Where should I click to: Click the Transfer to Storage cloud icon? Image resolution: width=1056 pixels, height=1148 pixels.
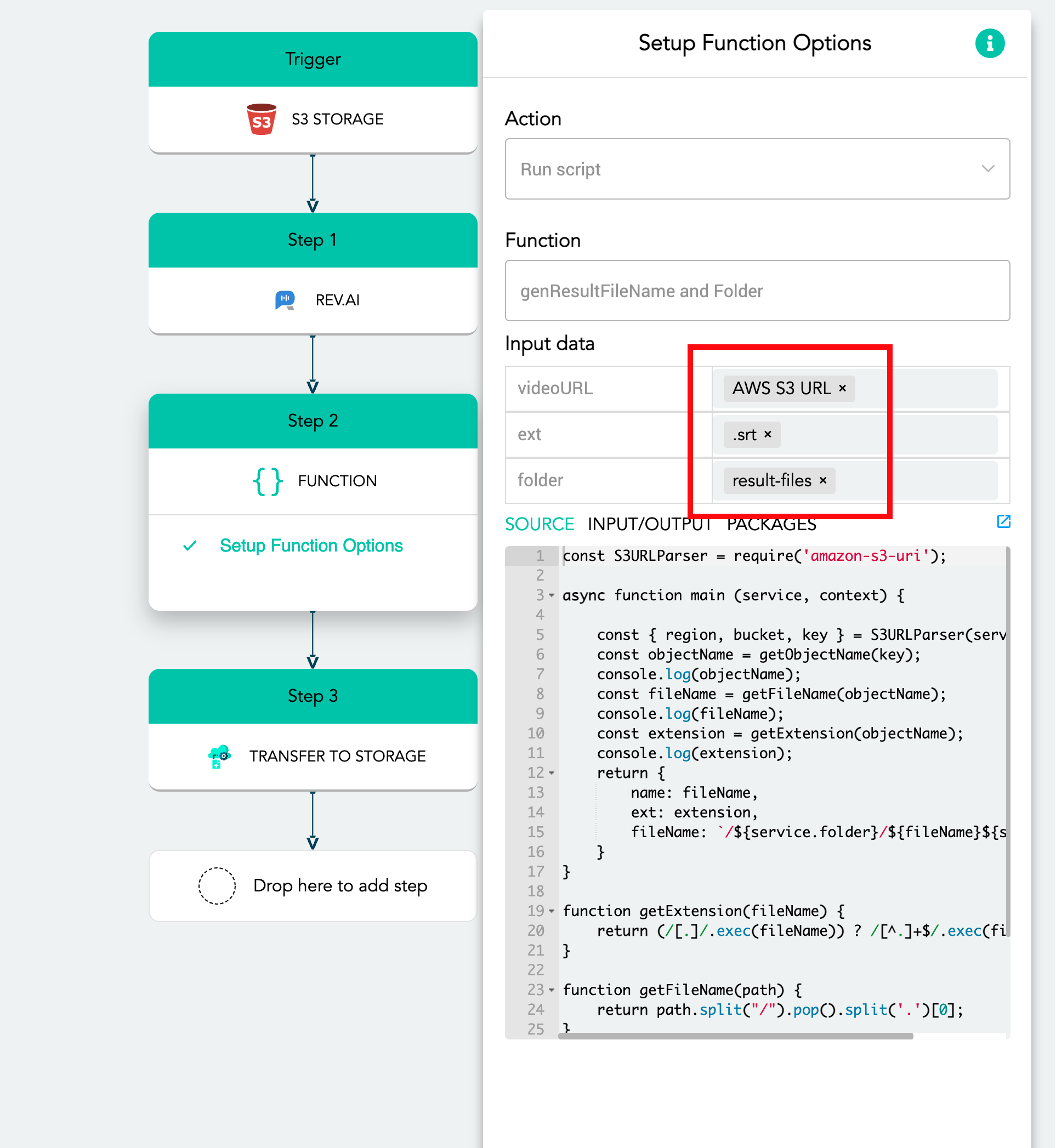click(x=219, y=756)
